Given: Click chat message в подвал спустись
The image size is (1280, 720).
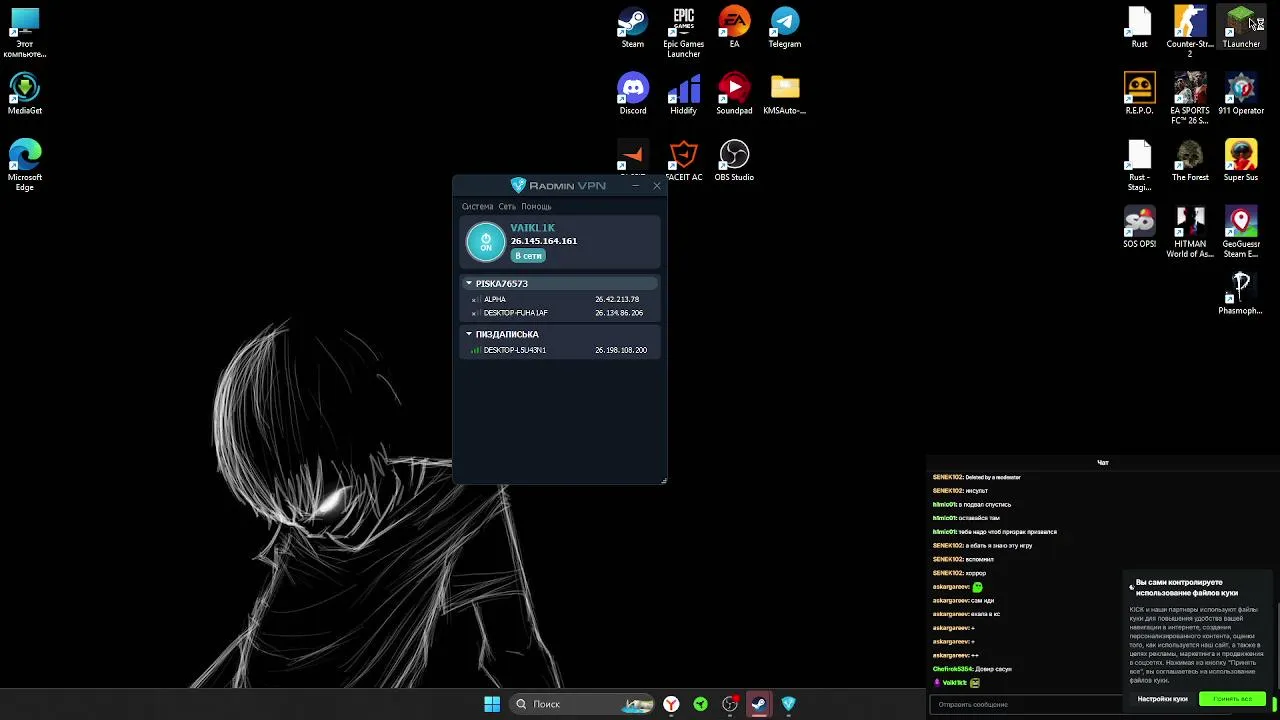Looking at the screenshot, I should pyautogui.click(x=985, y=505).
